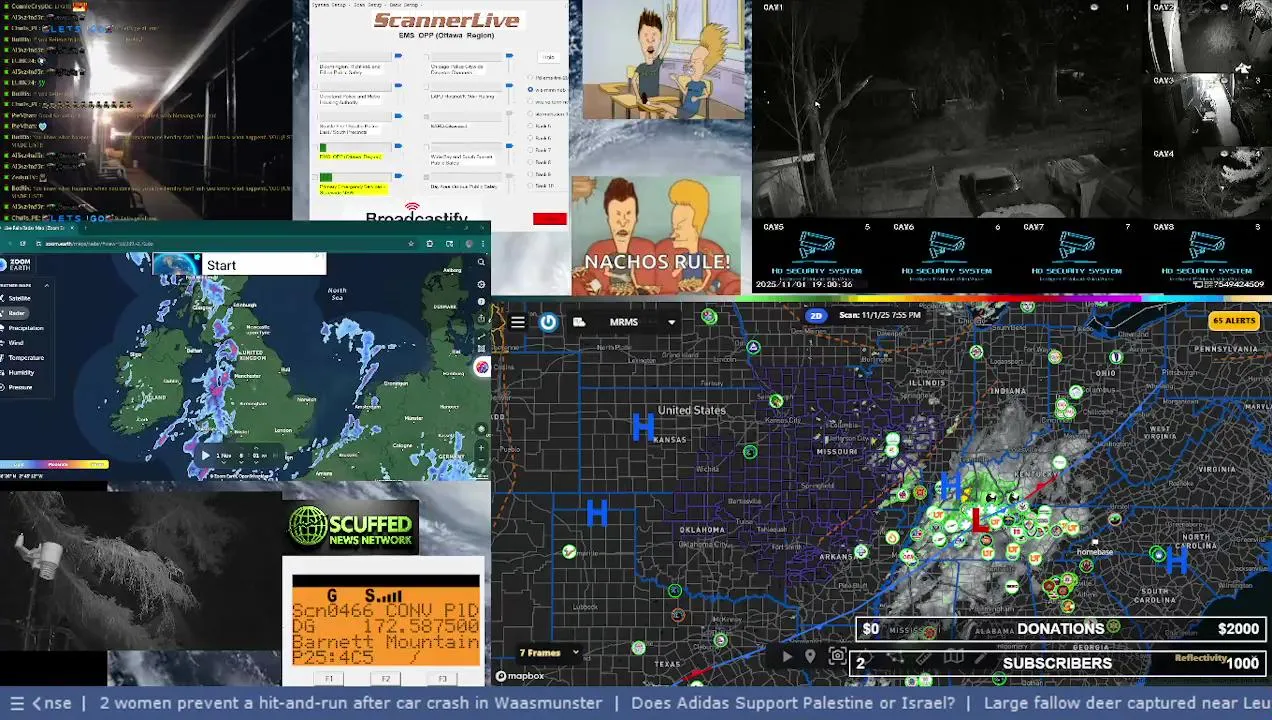Toggle checkbox for EMS OPP Ottawa Region feed

click(315, 148)
